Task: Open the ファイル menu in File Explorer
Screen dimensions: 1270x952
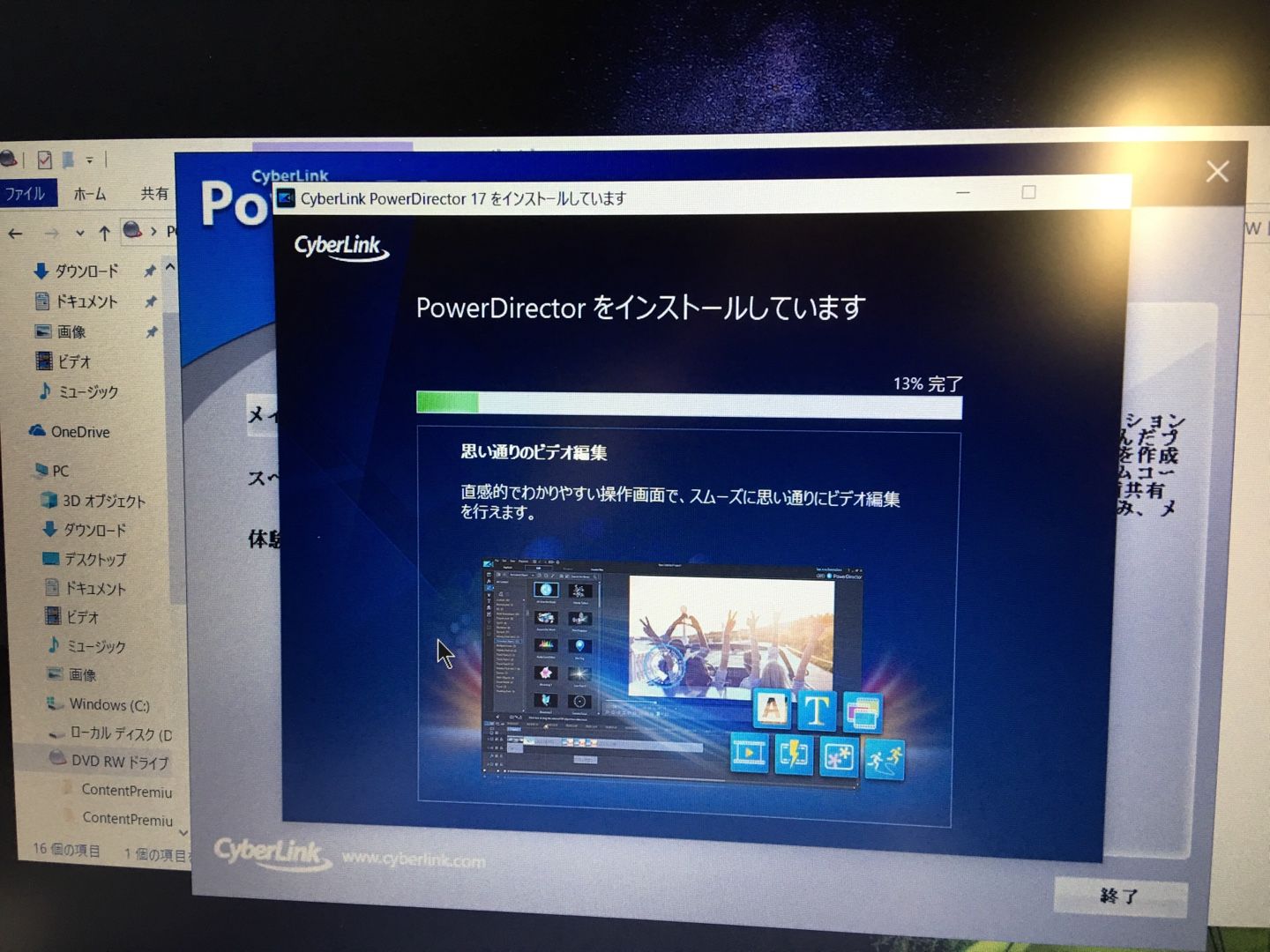Action: (x=26, y=193)
